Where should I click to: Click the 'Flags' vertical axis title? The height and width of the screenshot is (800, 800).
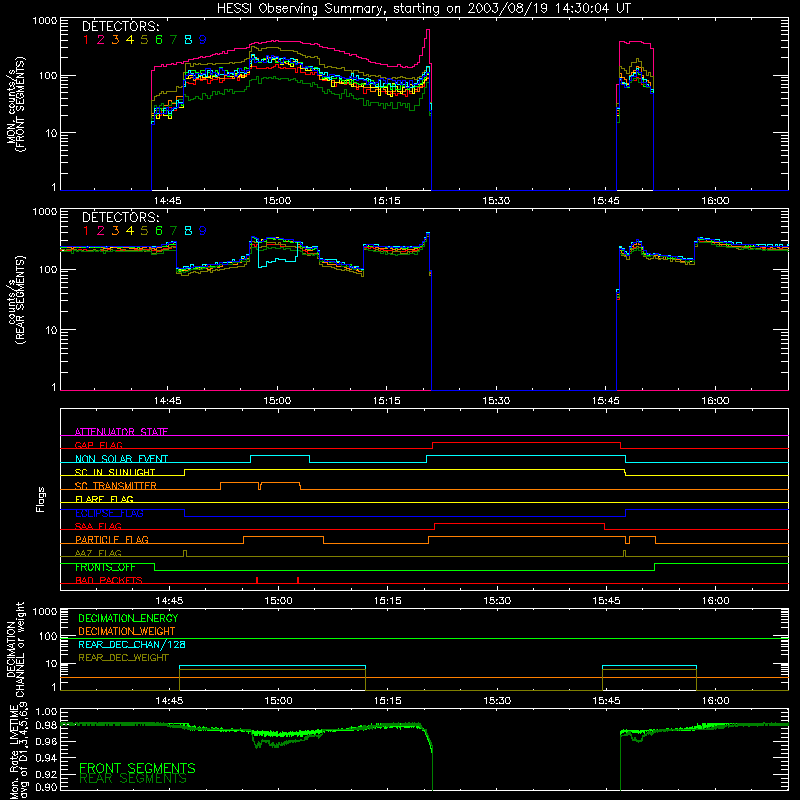[41, 499]
